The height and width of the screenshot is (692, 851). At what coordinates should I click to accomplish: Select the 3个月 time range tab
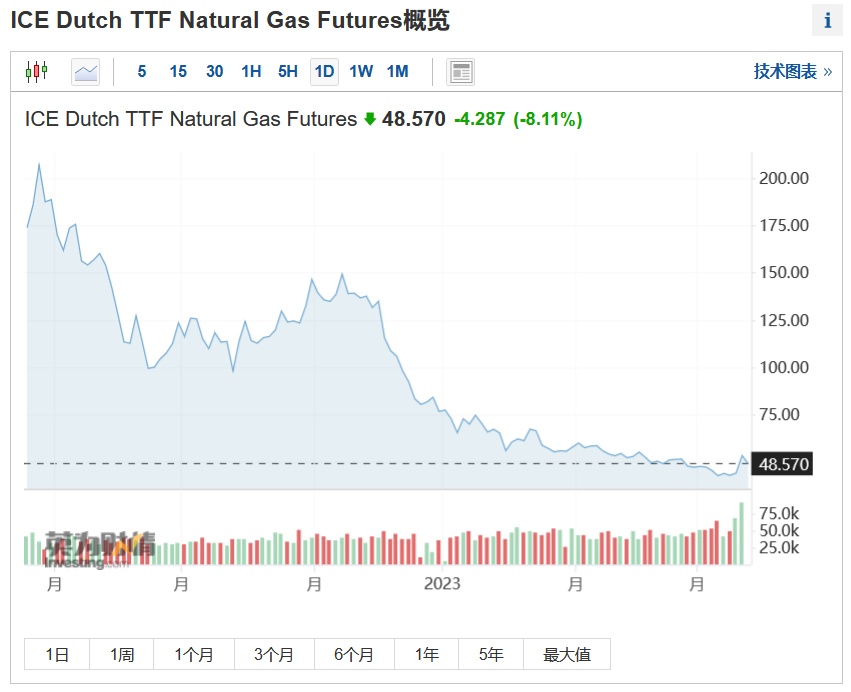(x=274, y=655)
